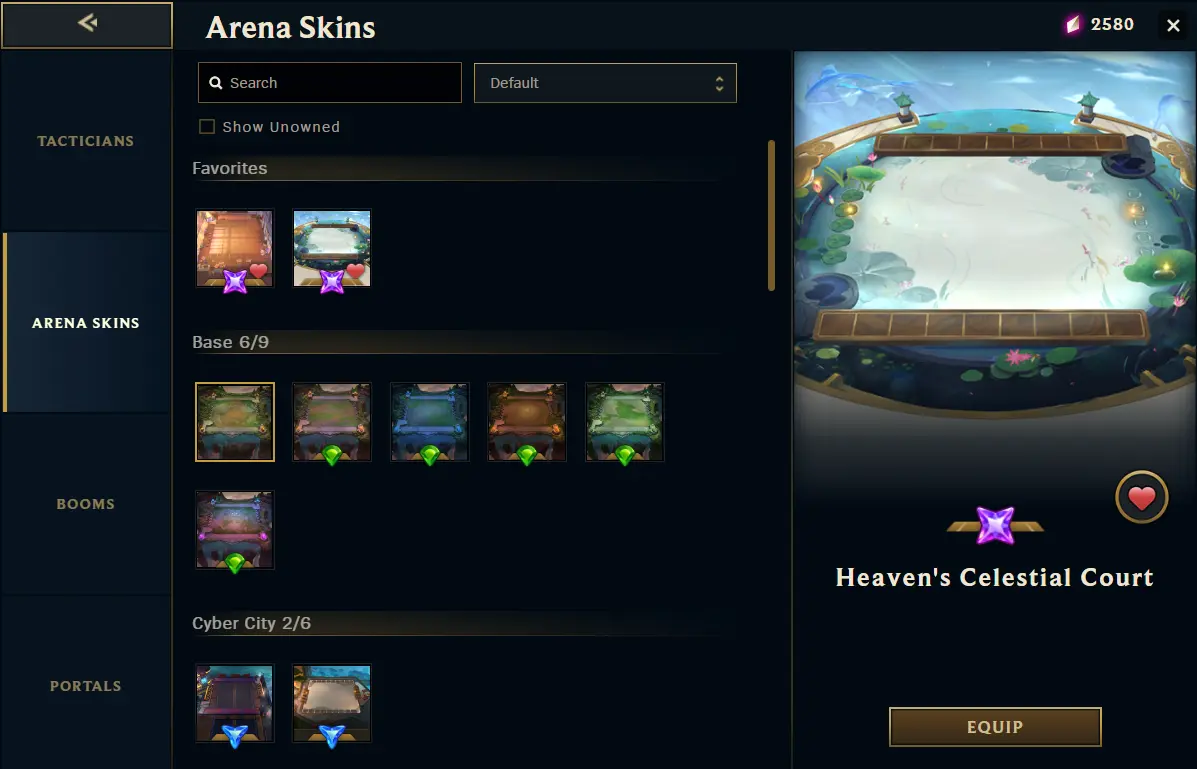Screen dimensions: 1197x769
Task: Select the first Base arena skin
Action: [234, 422]
